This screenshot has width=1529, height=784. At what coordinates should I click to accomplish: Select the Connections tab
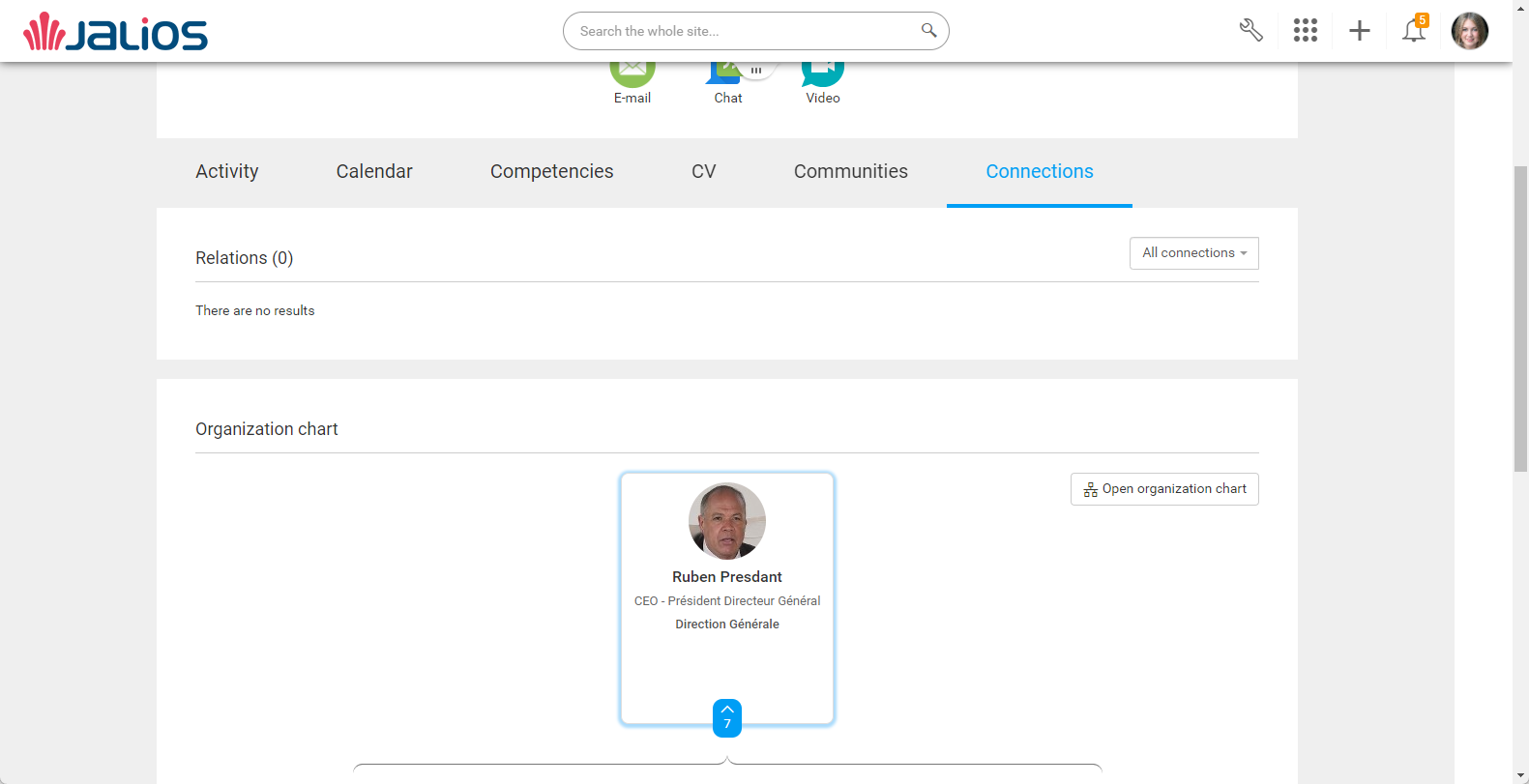point(1040,172)
